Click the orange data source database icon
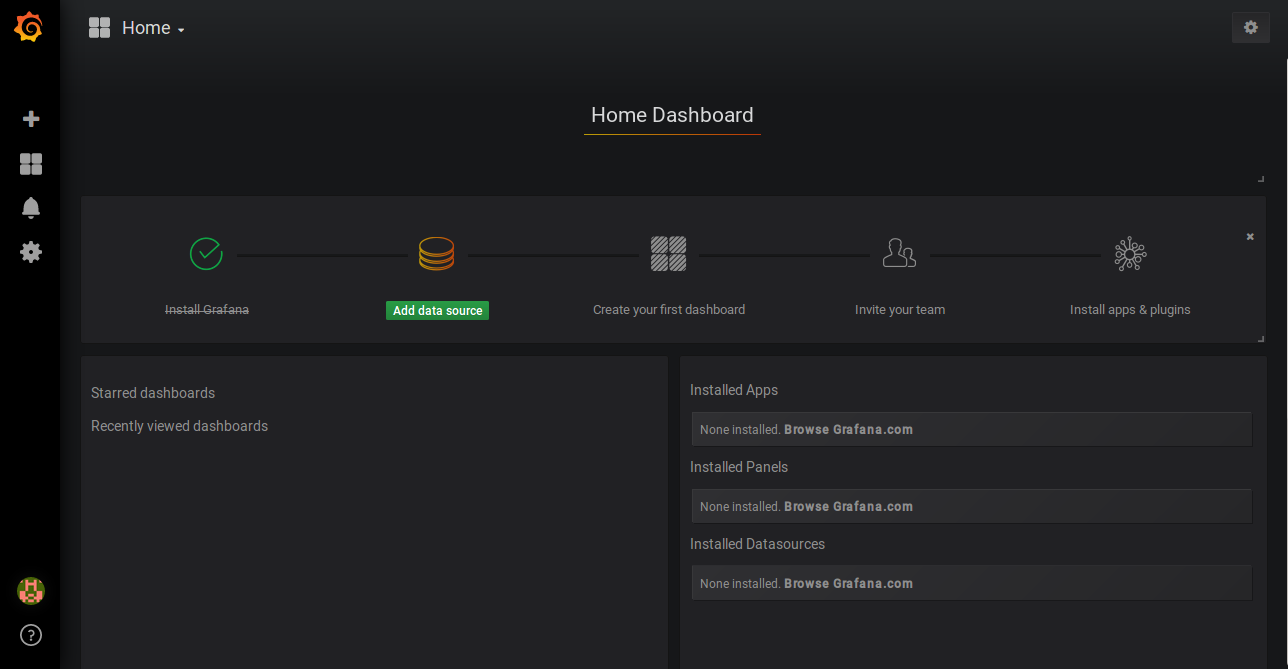 click(x=436, y=254)
